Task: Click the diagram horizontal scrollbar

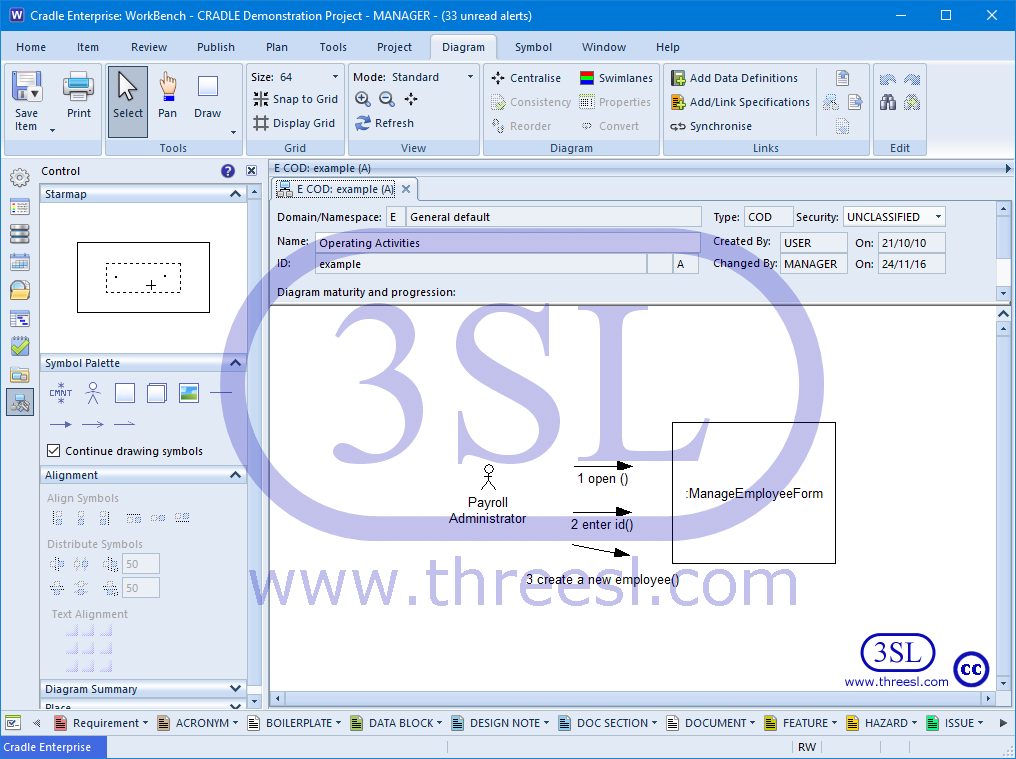Action: (x=632, y=699)
